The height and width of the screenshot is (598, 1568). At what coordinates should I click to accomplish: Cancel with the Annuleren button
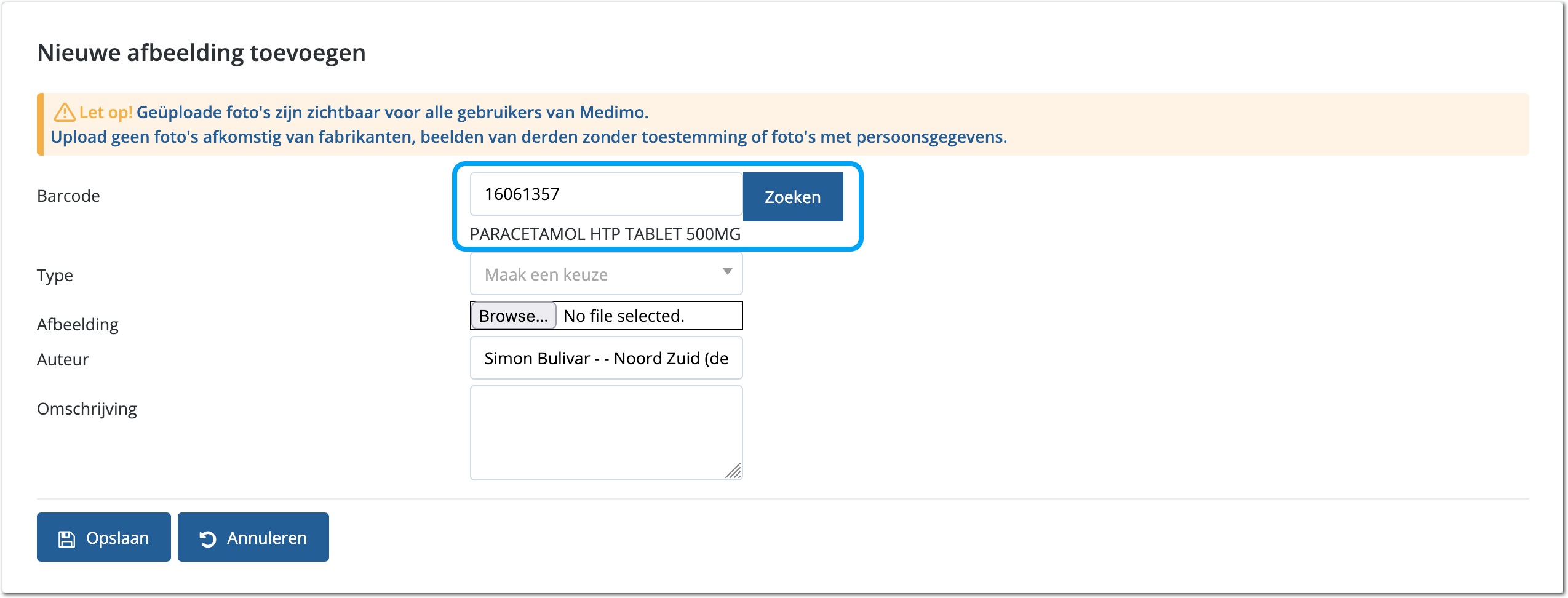253,537
